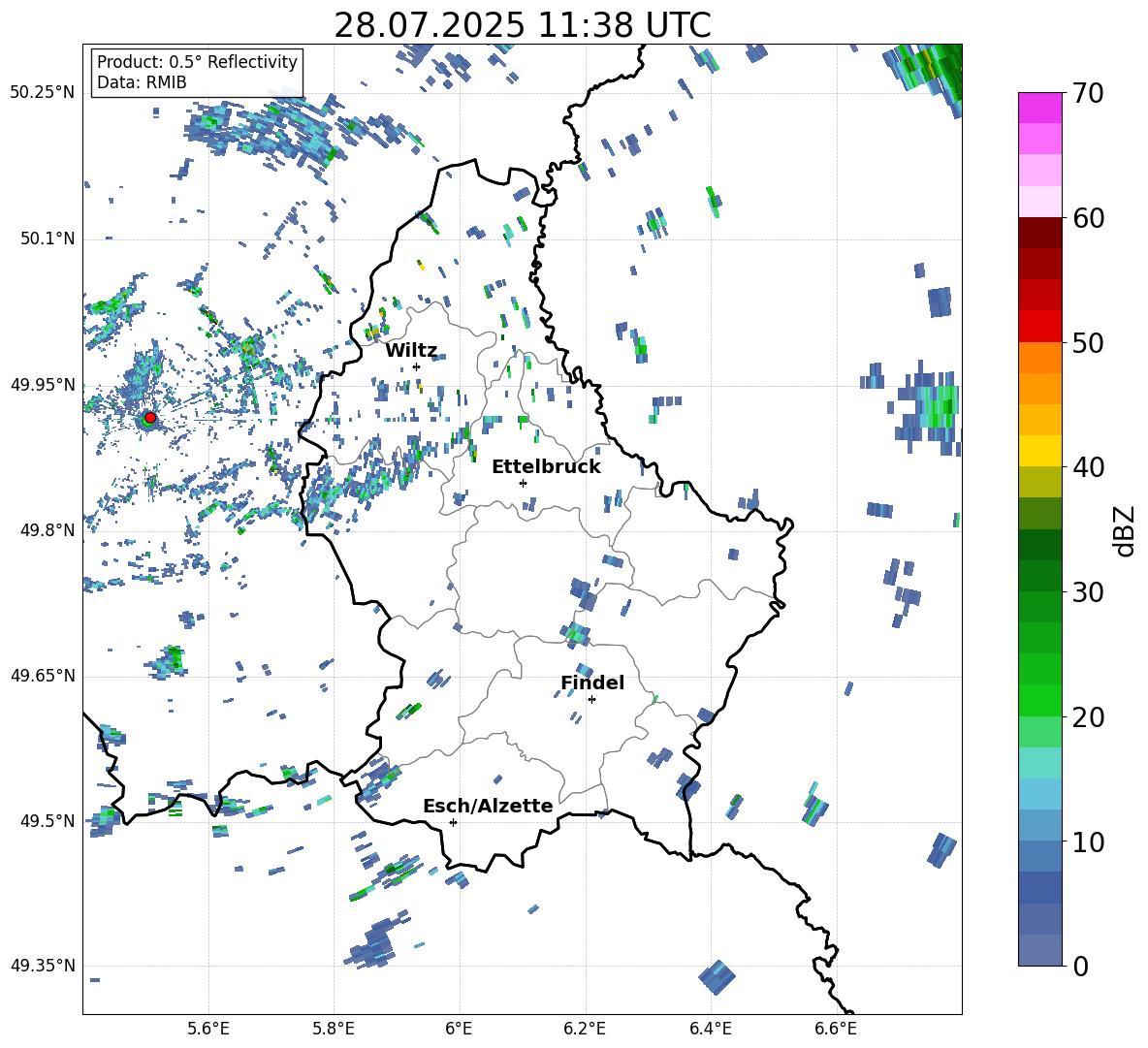Click the bright green colorbar segment above 20
The height and width of the screenshot is (1048, 1148).
[1040, 700]
